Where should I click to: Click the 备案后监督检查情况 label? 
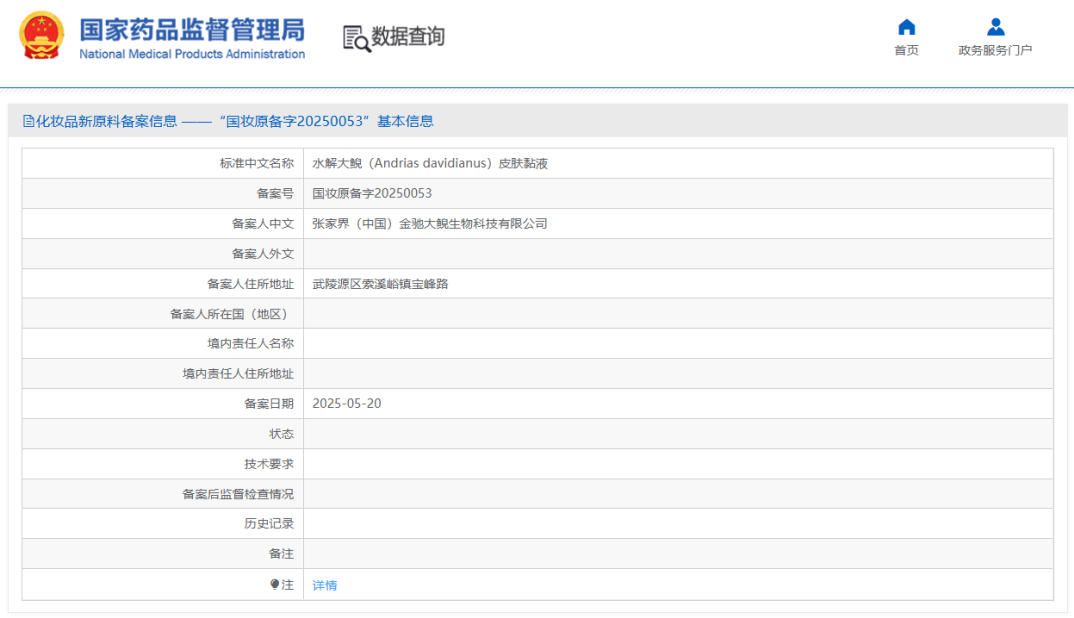pyautogui.click(x=238, y=494)
